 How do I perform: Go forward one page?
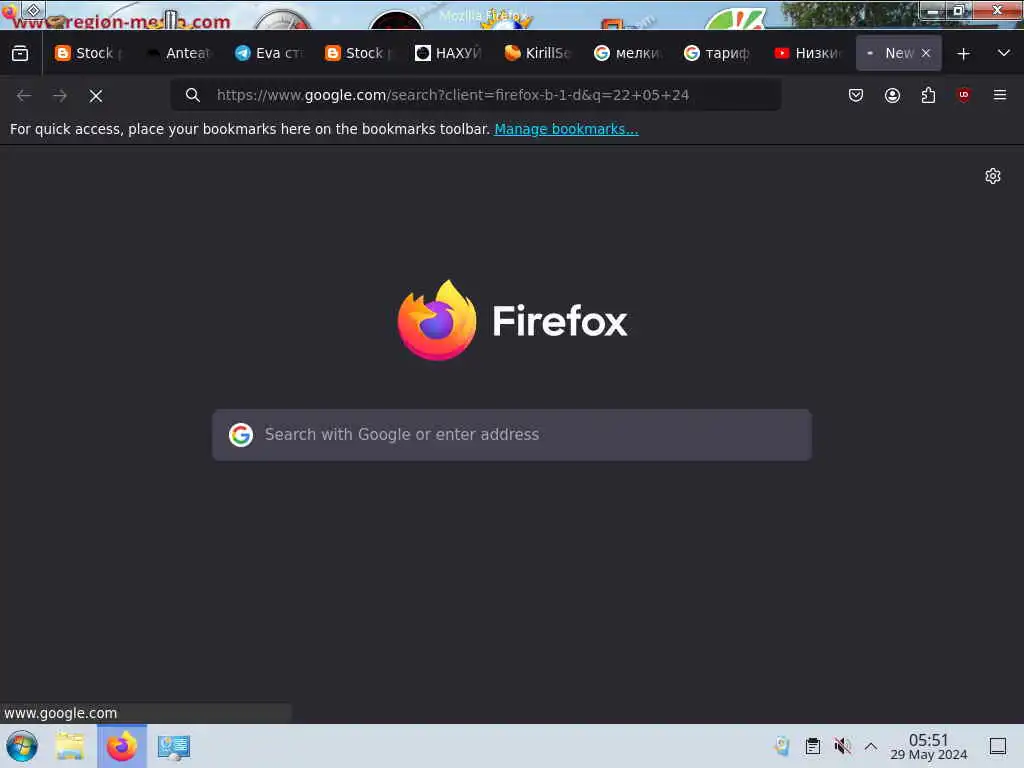[60, 95]
